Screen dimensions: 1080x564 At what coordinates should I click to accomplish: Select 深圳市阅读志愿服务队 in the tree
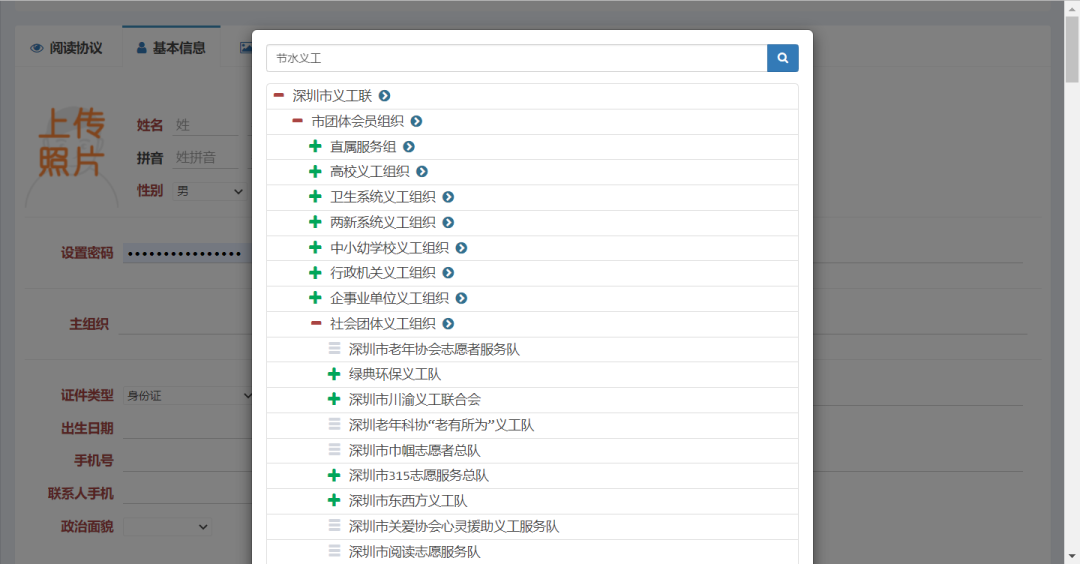click(415, 552)
